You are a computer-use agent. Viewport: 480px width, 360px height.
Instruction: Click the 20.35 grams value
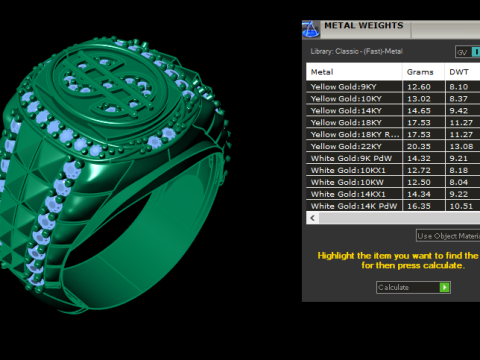pyautogui.click(x=419, y=147)
